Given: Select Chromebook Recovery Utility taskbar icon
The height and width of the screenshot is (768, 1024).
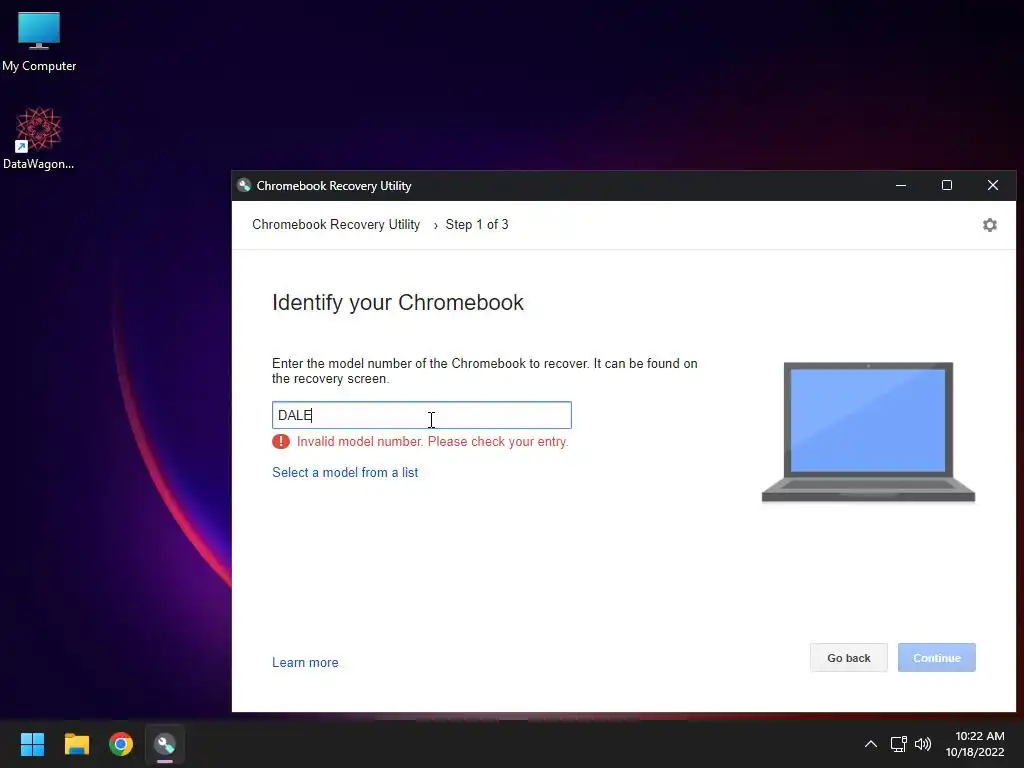Looking at the screenshot, I should tap(165, 744).
